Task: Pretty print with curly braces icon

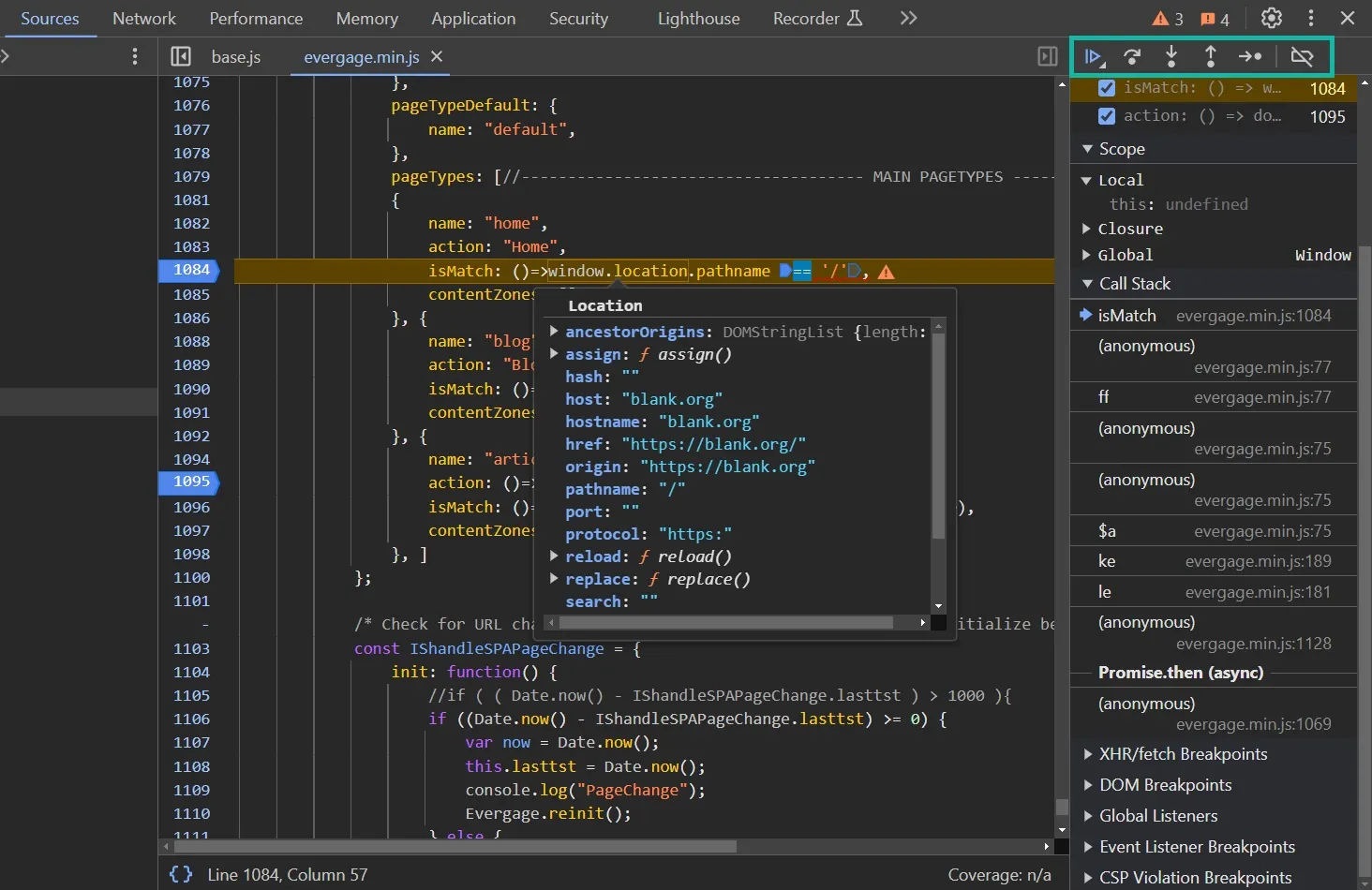Action: (181, 874)
